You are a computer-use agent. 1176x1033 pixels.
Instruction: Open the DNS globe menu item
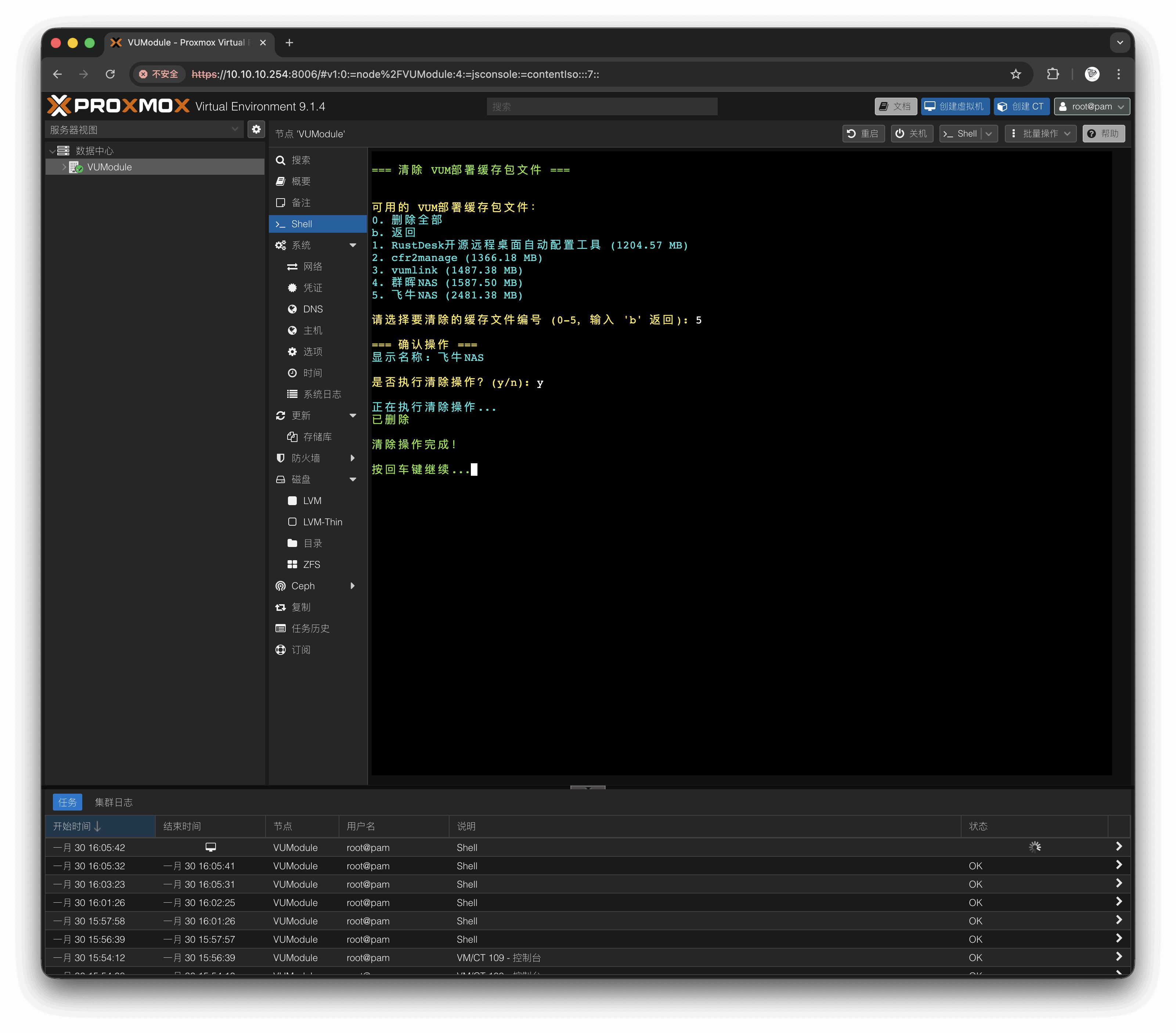click(x=313, y=309)
